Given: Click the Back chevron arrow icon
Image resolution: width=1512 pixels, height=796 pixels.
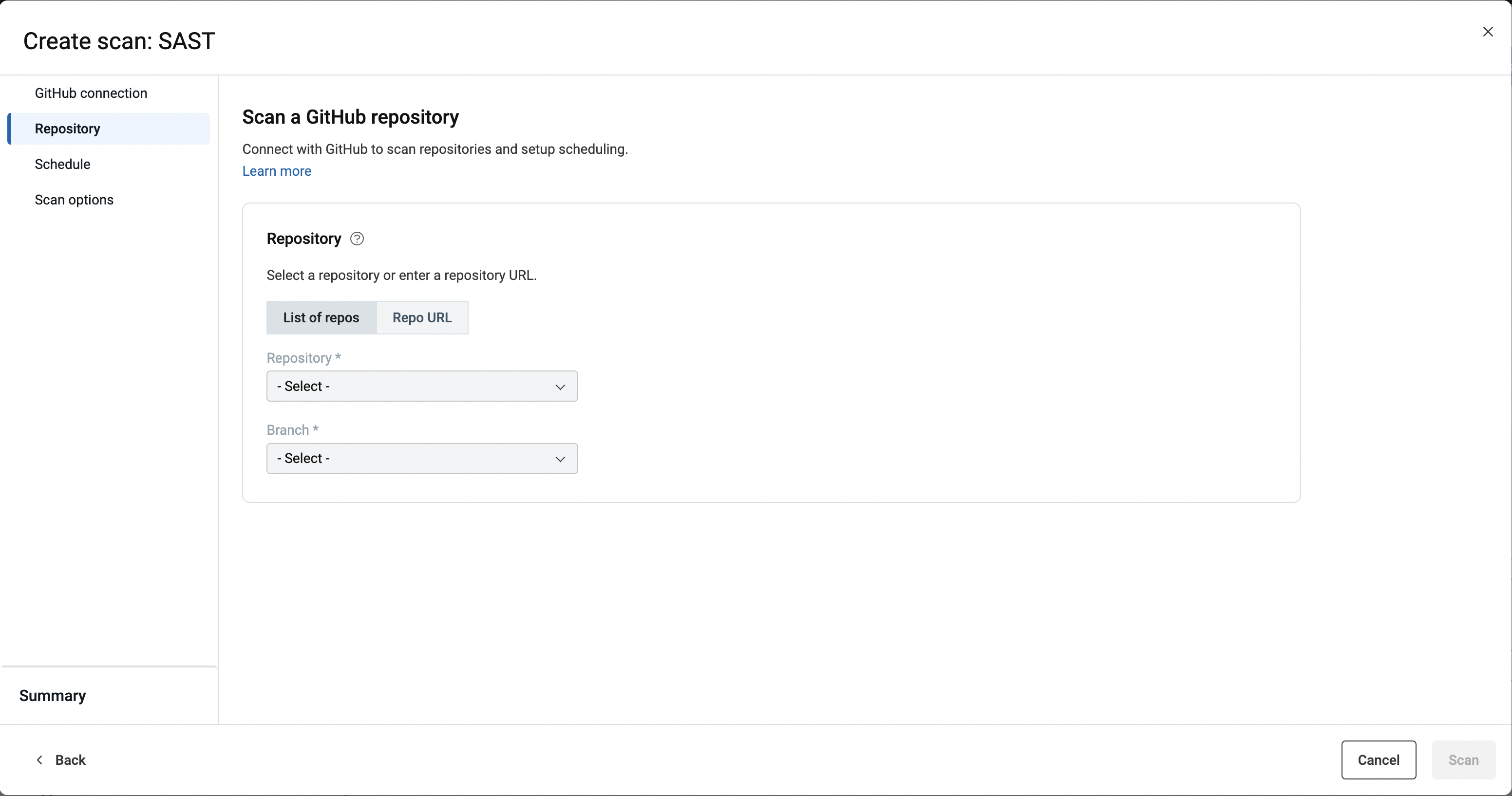Looking at the screenshot, I should 39,759.
